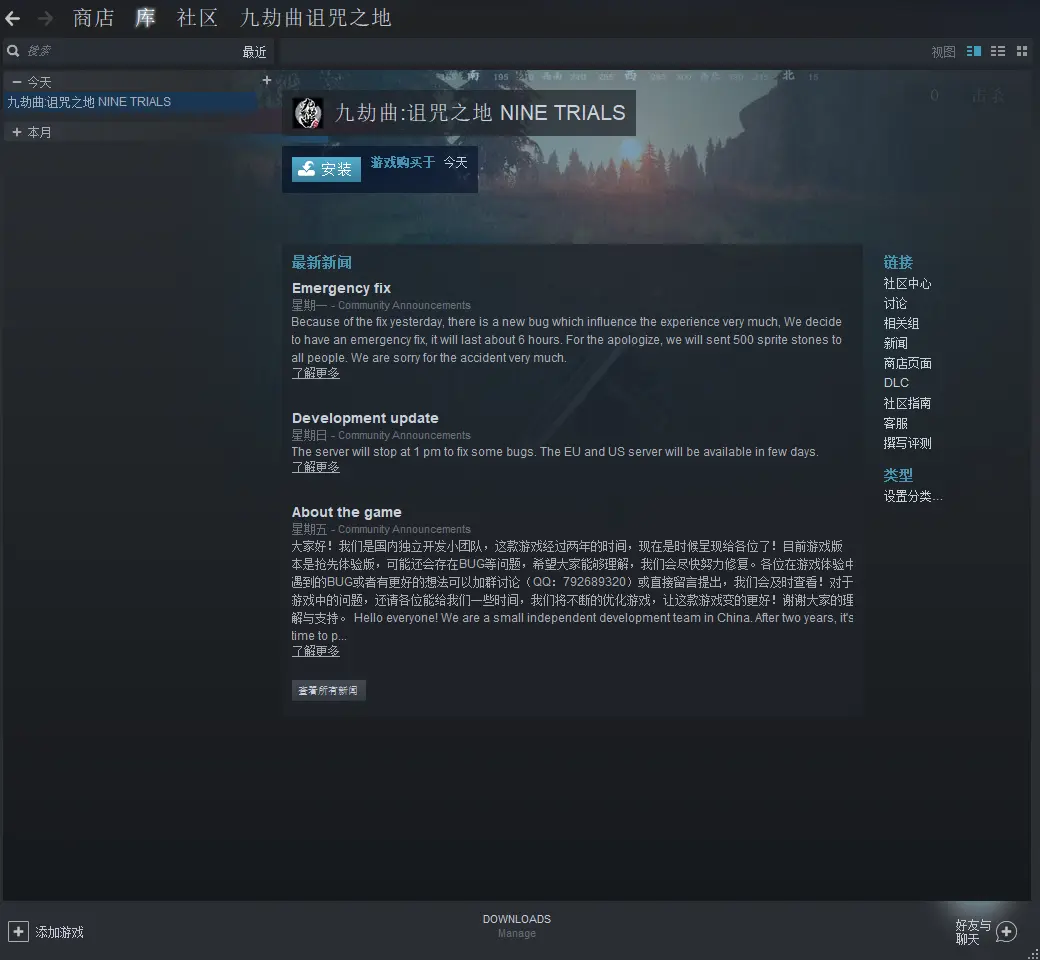Image resolution: width=1040 pixels, height=960 pixels.
Task: Click the 查看所有新闻 button
Action: 328,691
